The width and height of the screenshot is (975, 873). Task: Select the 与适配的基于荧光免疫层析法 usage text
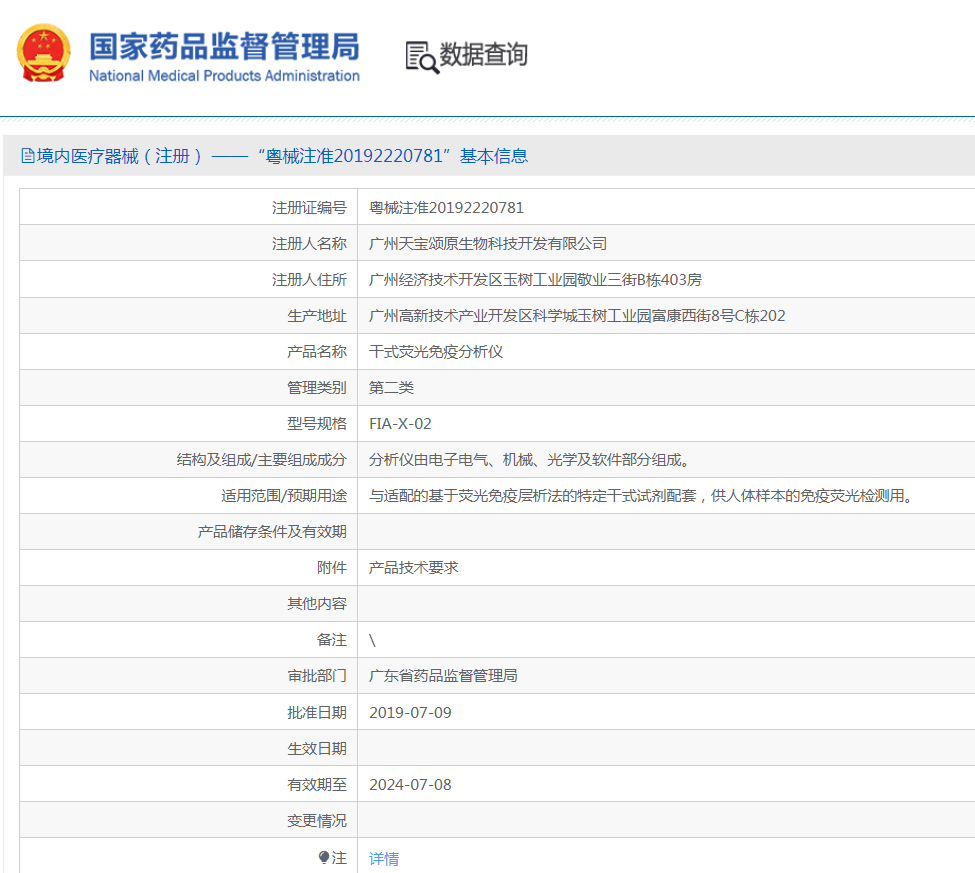coord(640,496)
